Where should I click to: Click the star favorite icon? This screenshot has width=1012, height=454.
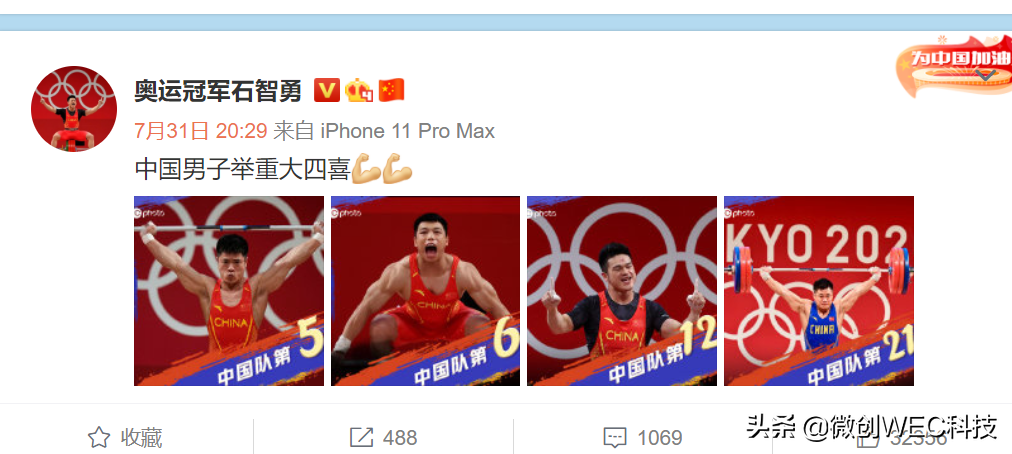click(99, 438)
